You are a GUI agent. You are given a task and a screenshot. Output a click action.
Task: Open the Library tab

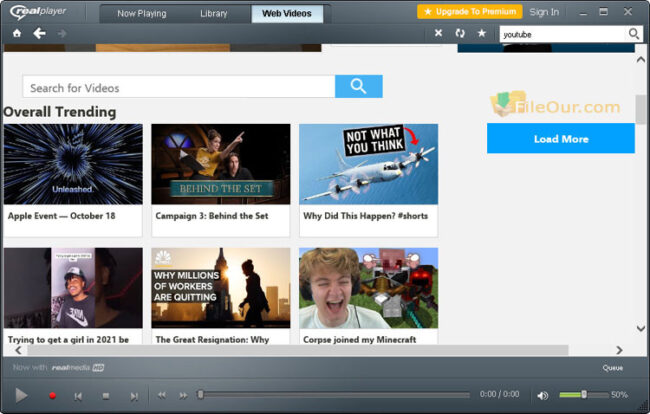pyautogui.click(x=213, y=14)
